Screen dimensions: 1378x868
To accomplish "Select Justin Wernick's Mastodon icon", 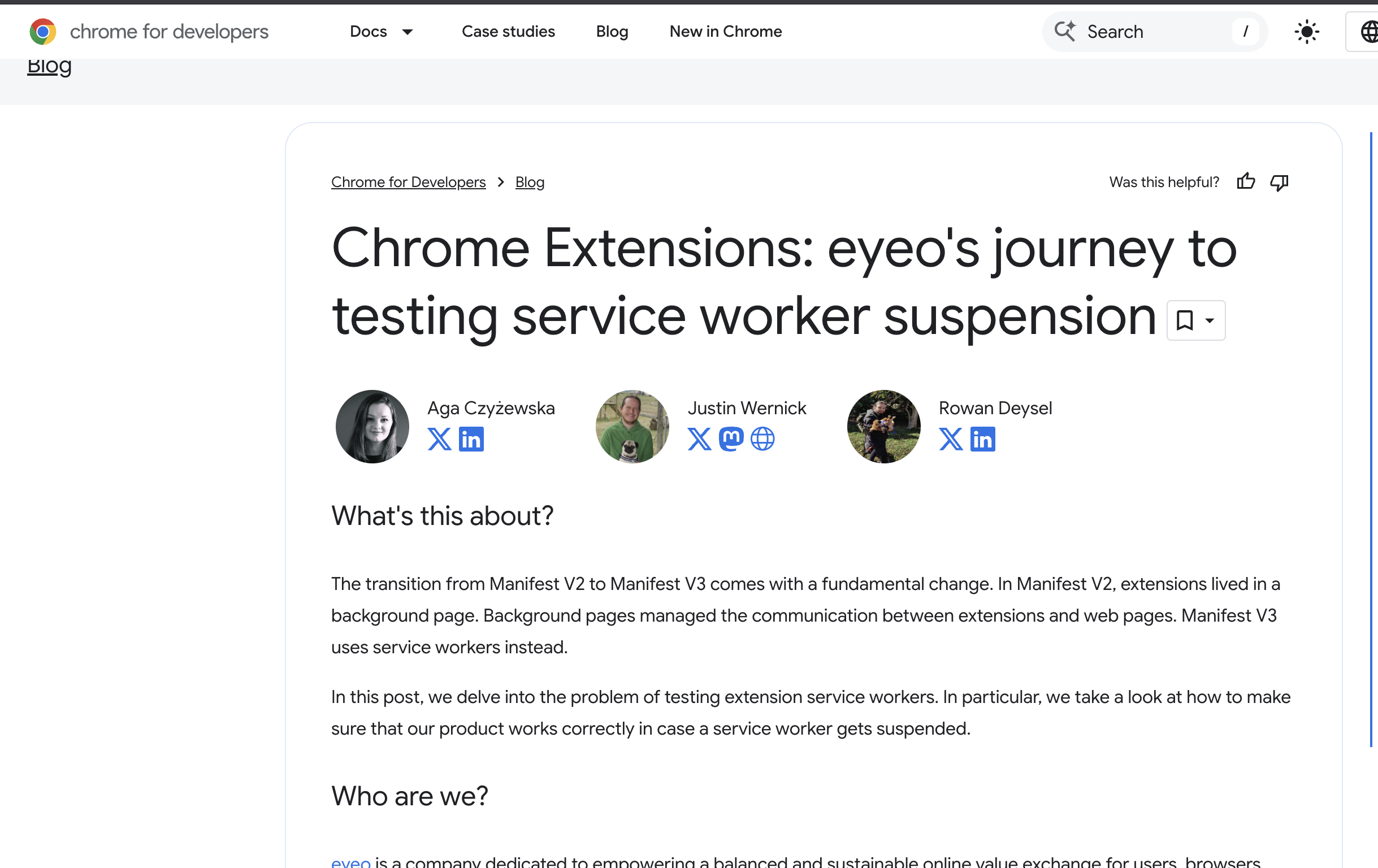I will click(x=731, y=439).
